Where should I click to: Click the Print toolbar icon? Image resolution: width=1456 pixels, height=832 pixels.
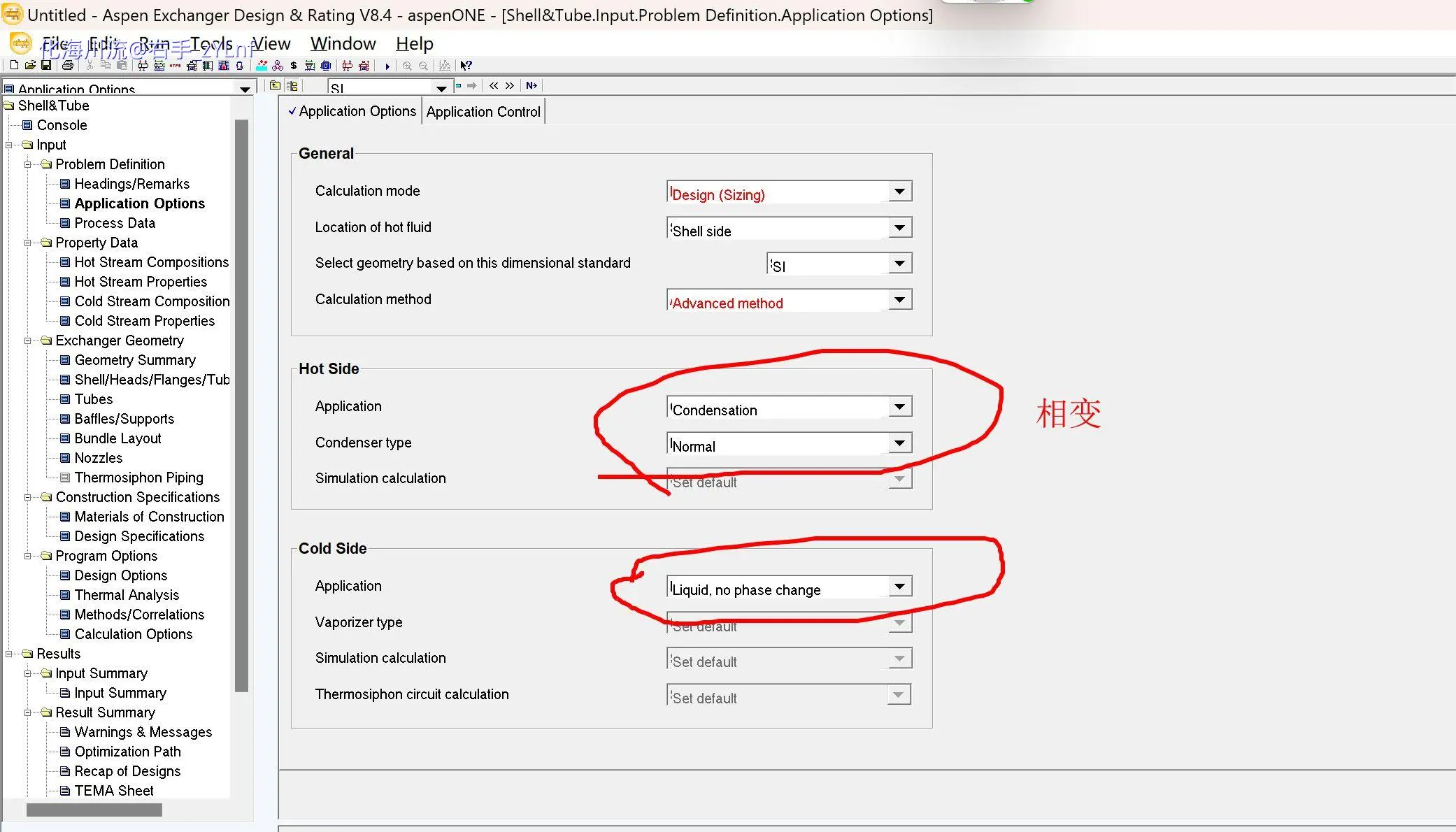(x=67, y=66)
